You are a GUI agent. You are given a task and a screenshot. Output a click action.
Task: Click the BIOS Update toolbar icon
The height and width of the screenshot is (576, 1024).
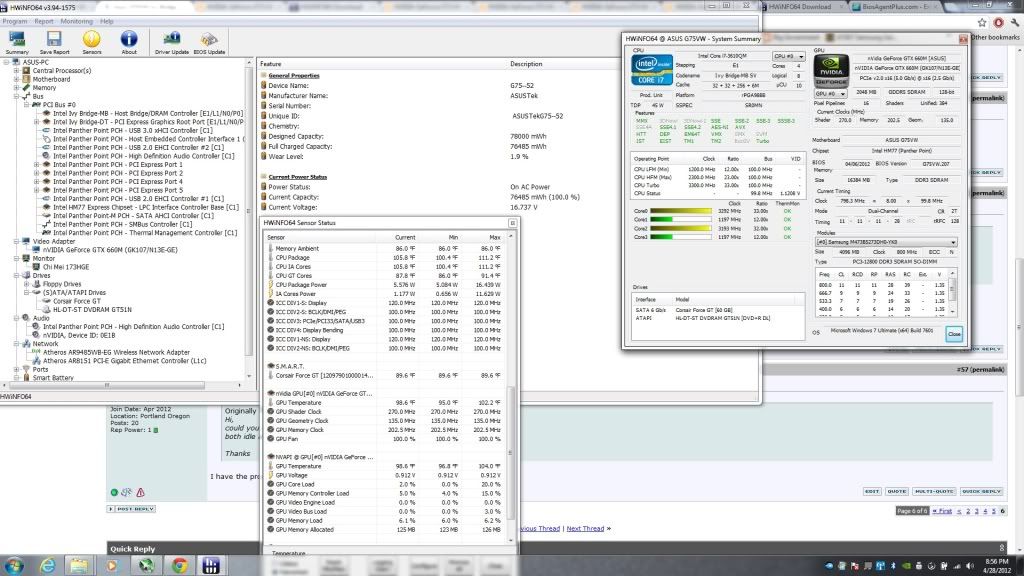pyautogui.click(x=209, y=42)
